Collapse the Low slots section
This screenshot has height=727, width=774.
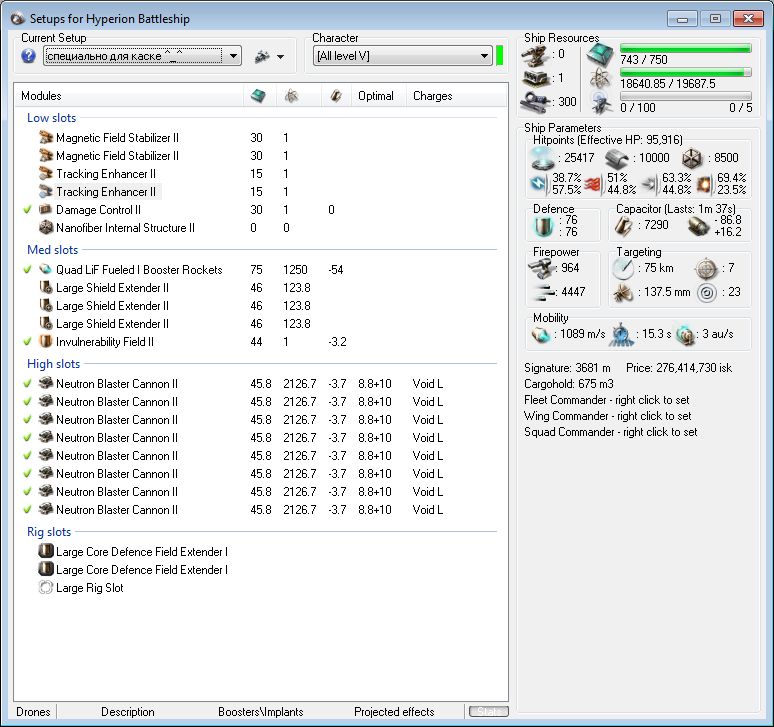[51, 118]
